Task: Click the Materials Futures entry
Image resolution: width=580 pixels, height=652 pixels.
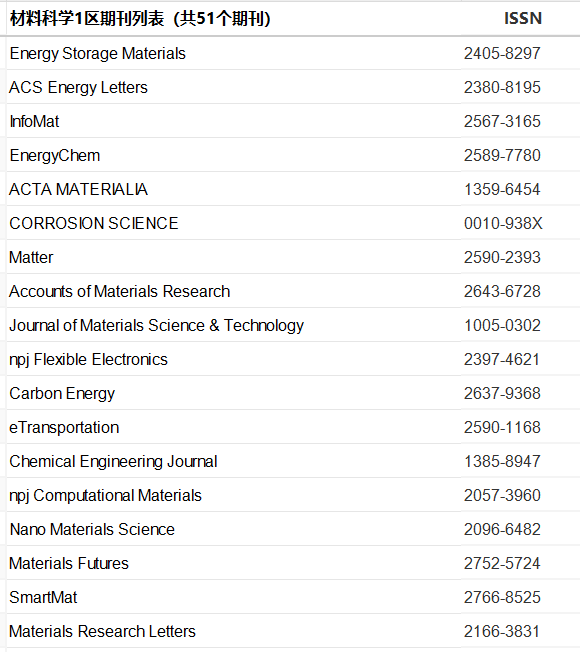Action: 69,564
